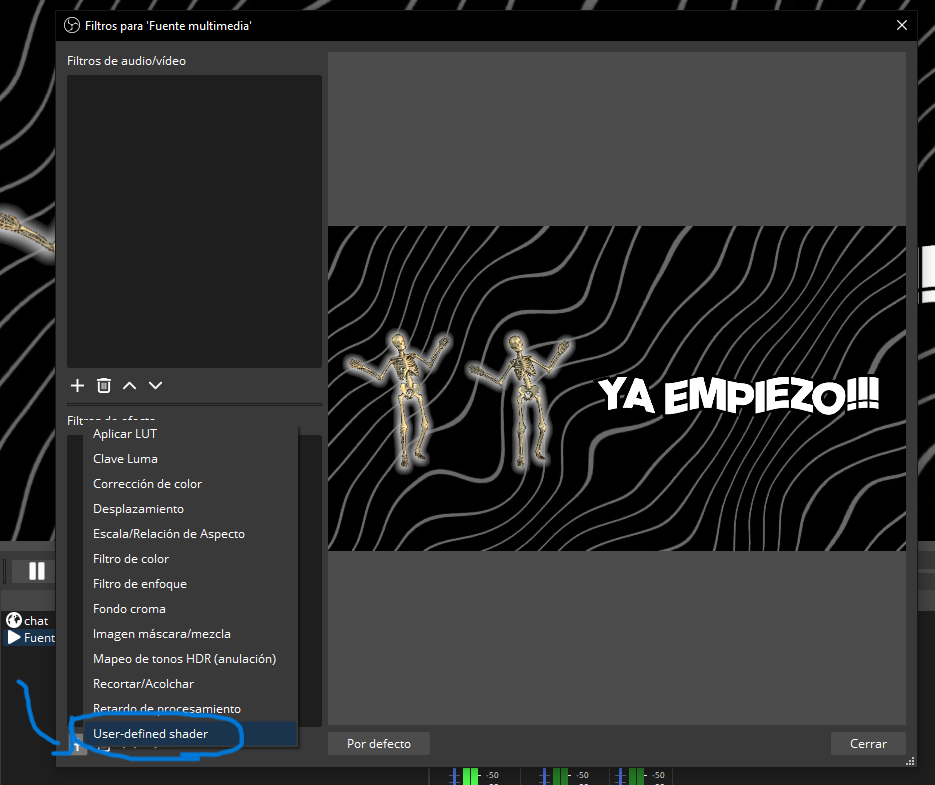Click the Cerrar button

coord(868,744)
